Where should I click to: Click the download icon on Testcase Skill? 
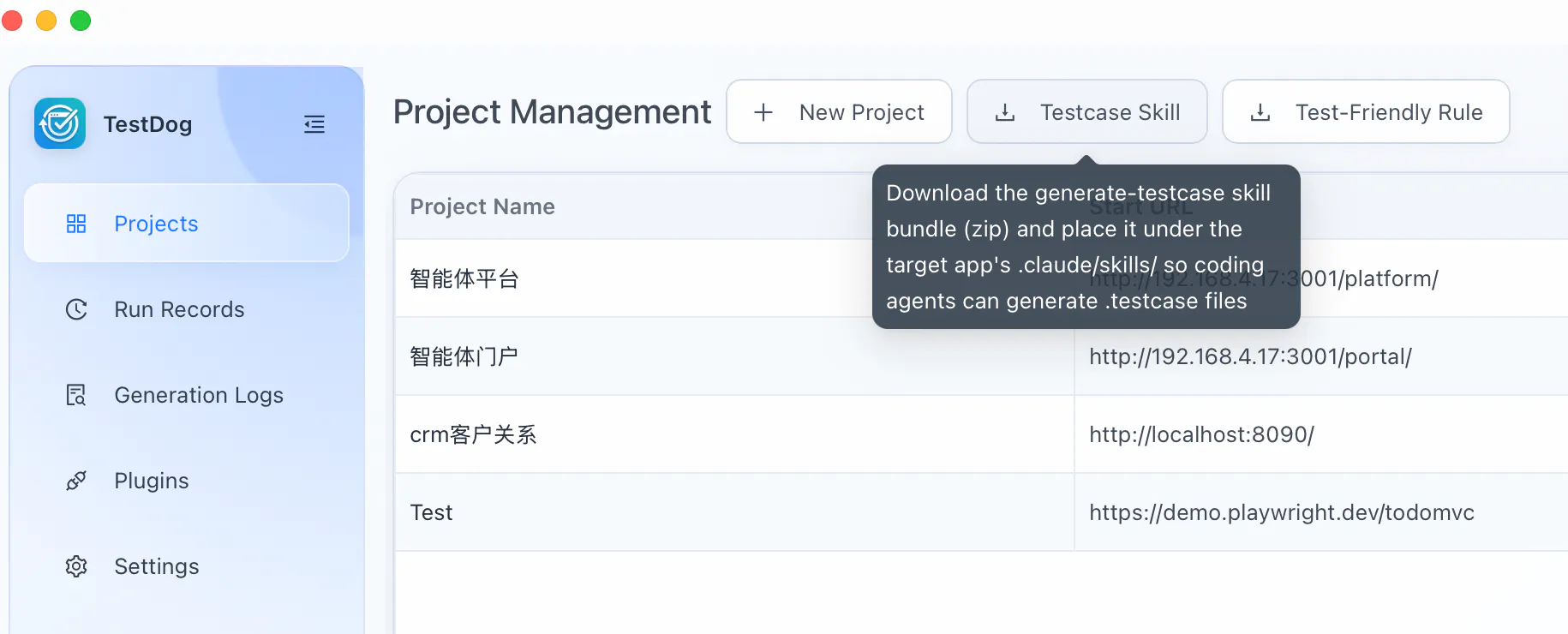tap(1005, 112)
